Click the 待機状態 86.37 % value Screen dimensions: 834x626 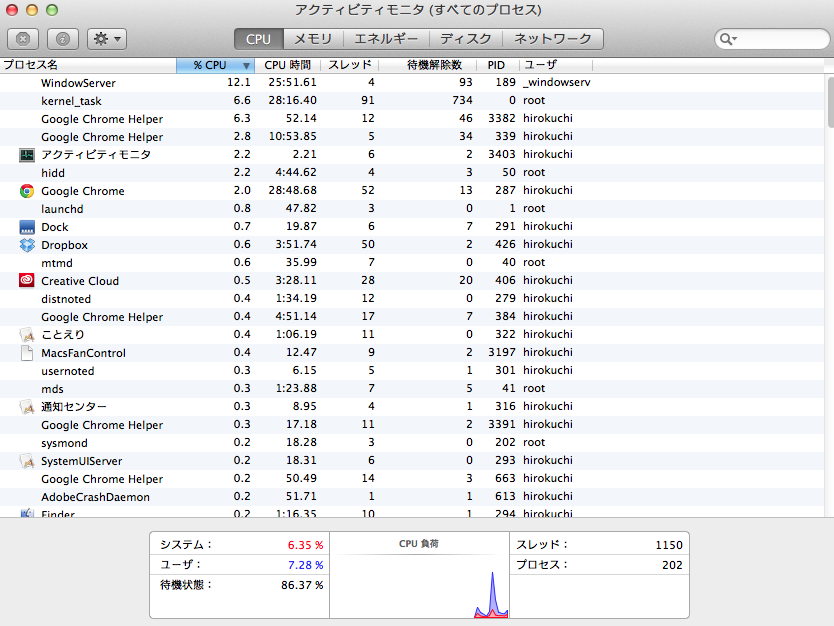[302, 585]
